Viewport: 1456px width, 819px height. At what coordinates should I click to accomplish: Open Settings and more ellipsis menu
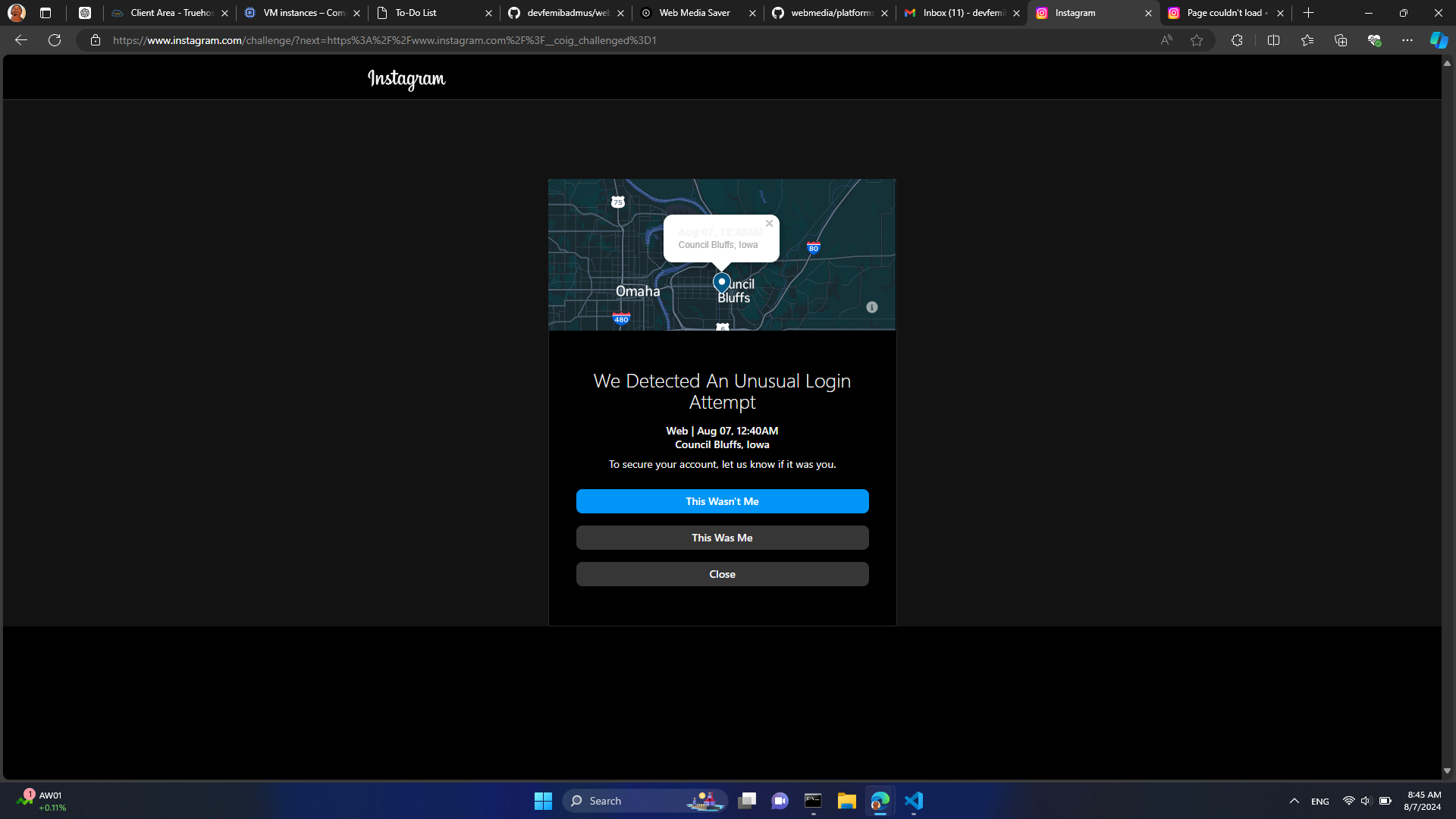(x=1407, y=40)
